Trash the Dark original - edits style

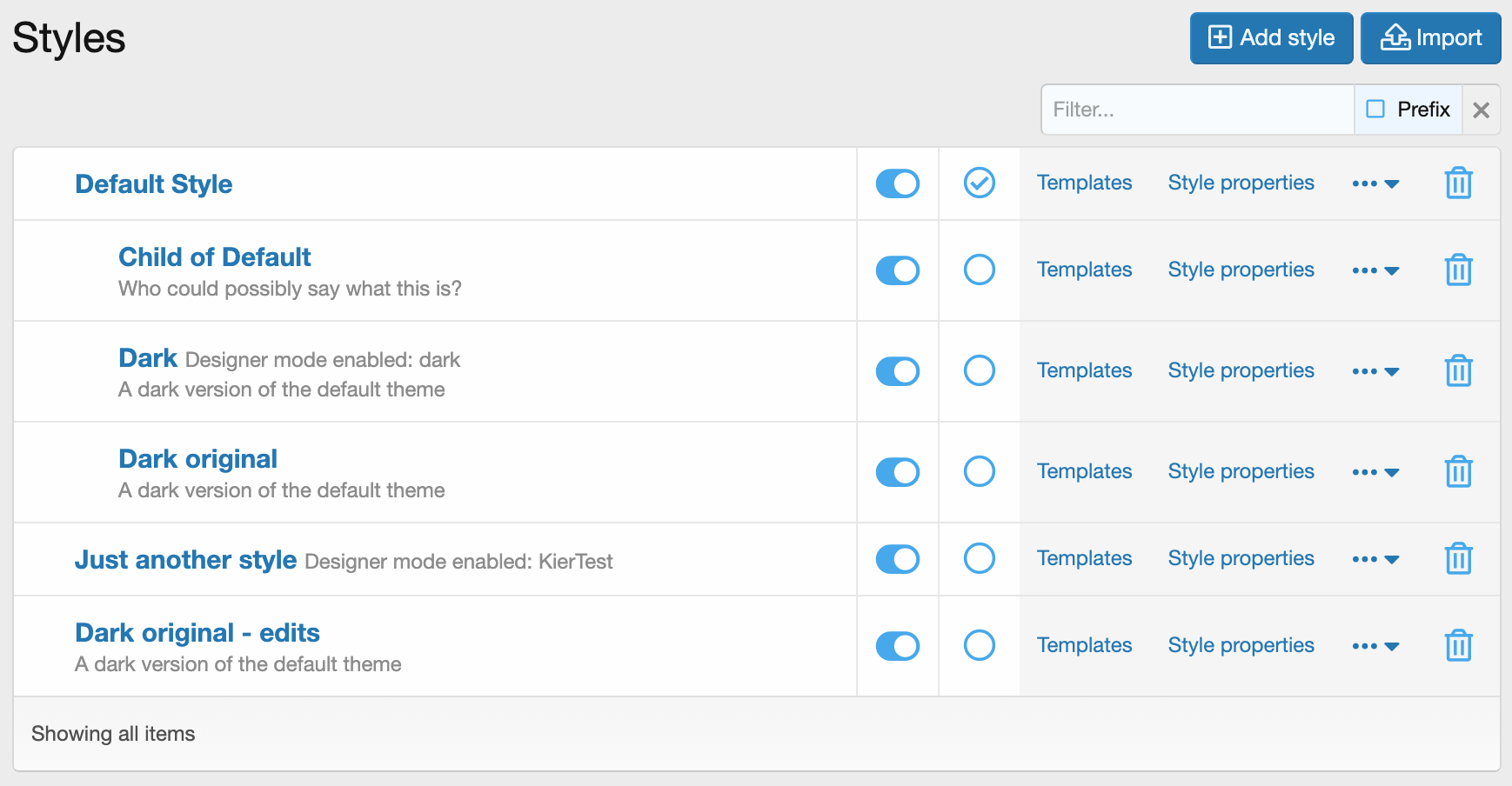[x=1458, y=646]
